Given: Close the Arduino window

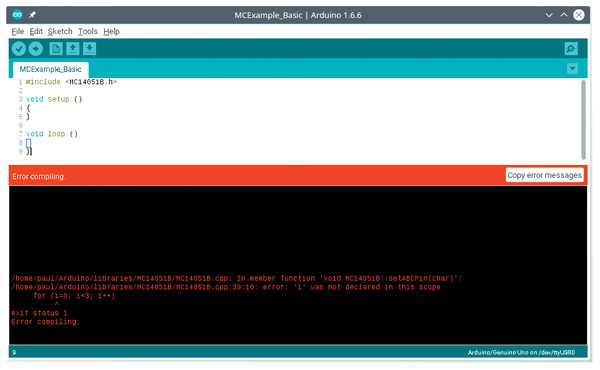Looking at the screenshot, I should (579, 15).
